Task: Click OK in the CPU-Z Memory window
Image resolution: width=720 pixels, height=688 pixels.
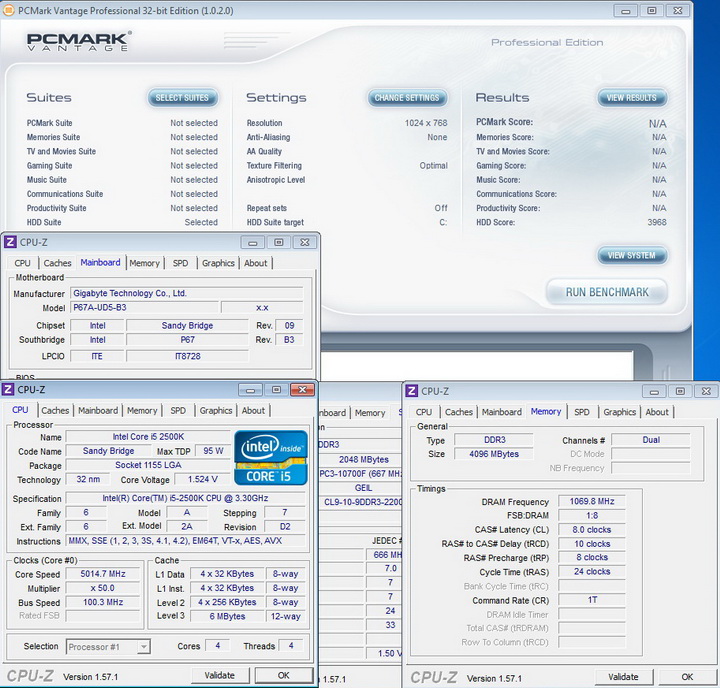Action: [687, 677]
